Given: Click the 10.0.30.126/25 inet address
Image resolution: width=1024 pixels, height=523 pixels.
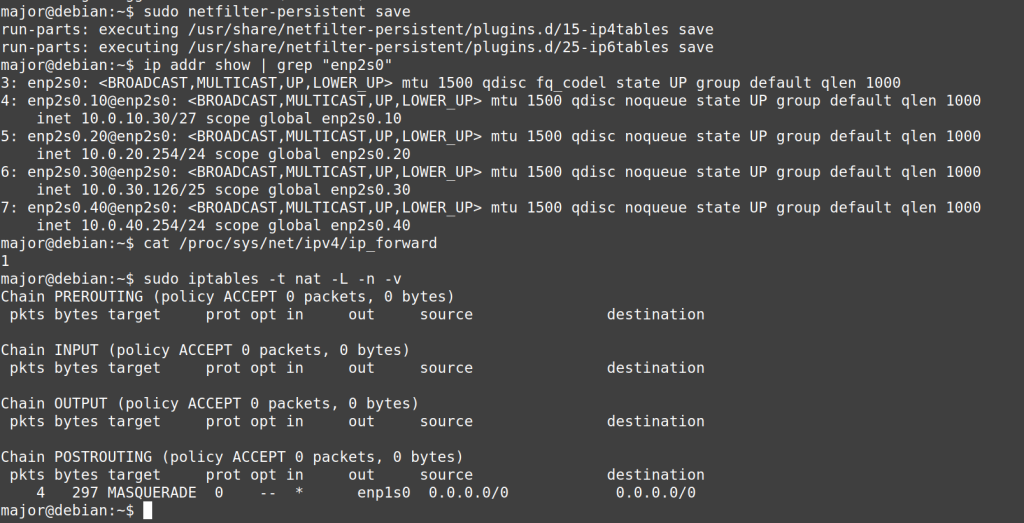Looking at the screenshot, I should click(x=130, y=190).
